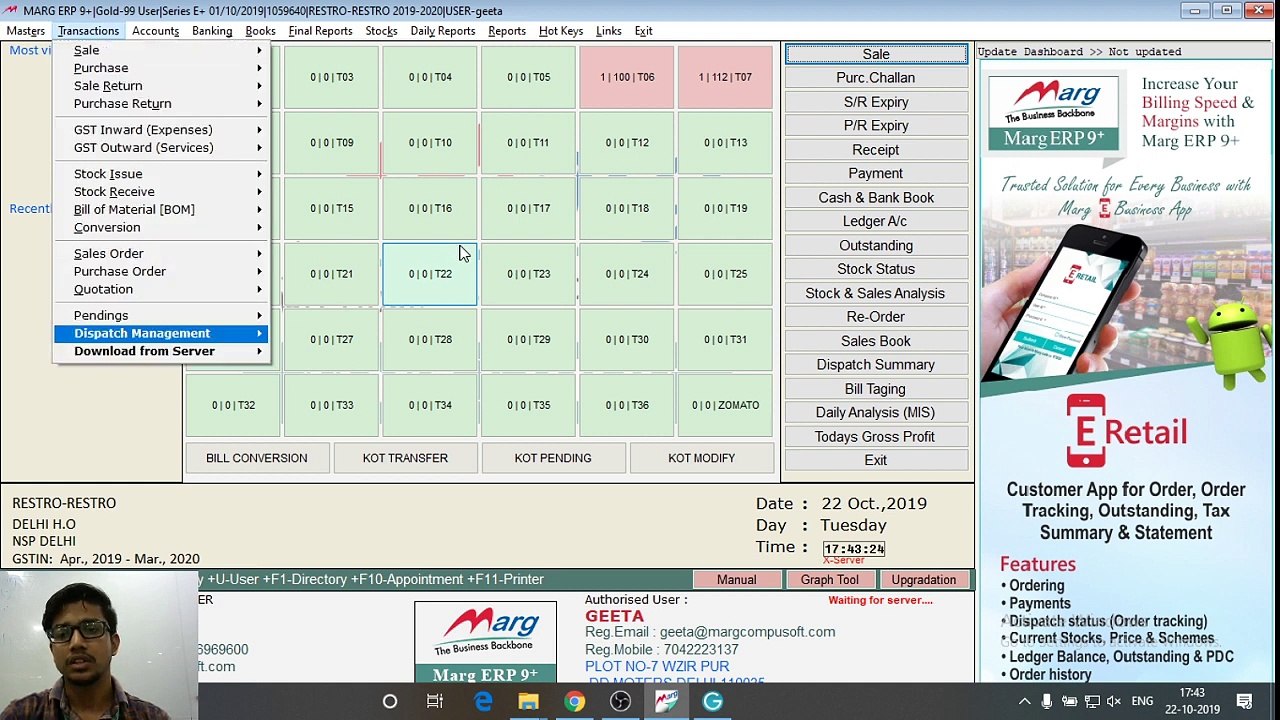Screen dimensions: 1280x720
Task: Expand the Sale submenu arrow
Action: pyautogui.click(x=259, y=50)
